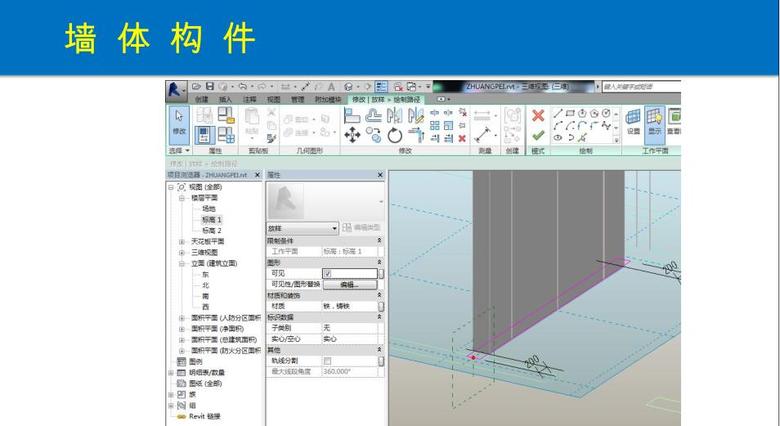Image resolution: width=780 pixels, height=426 pixels.
Task: Enable the 轨线分割 checkbox
Action: coord(327,360)
